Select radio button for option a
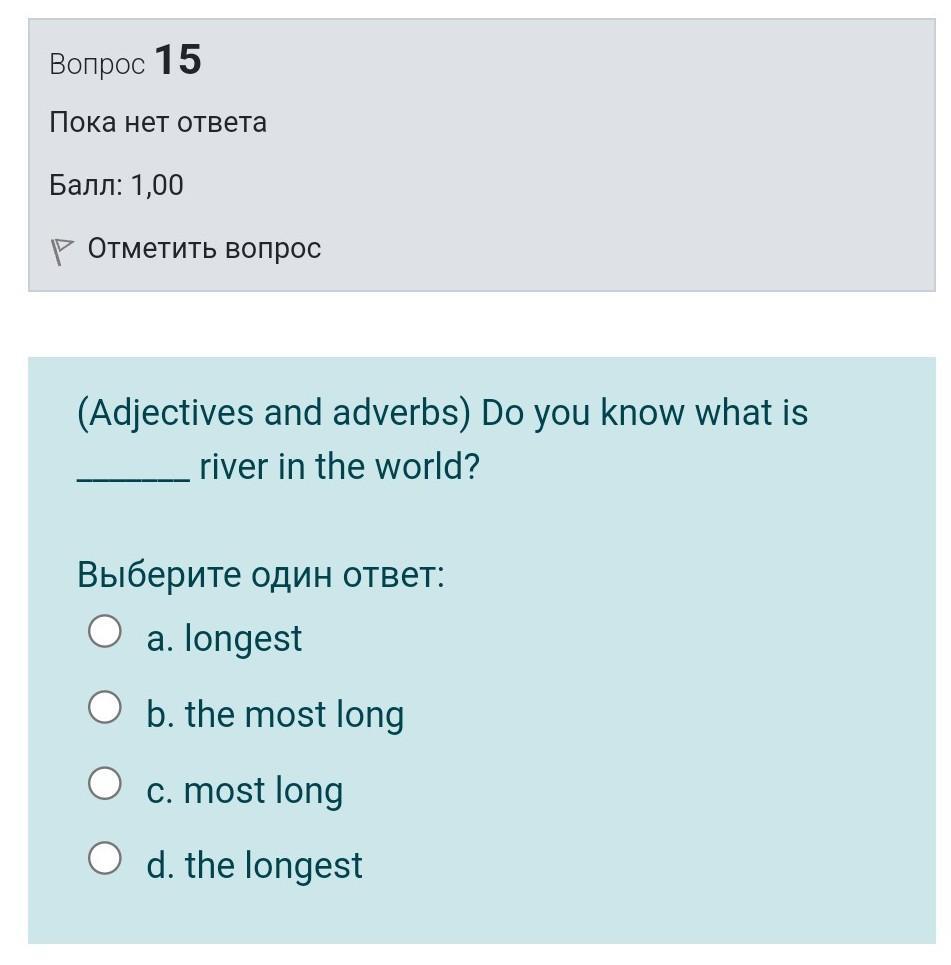 (105, 632)
